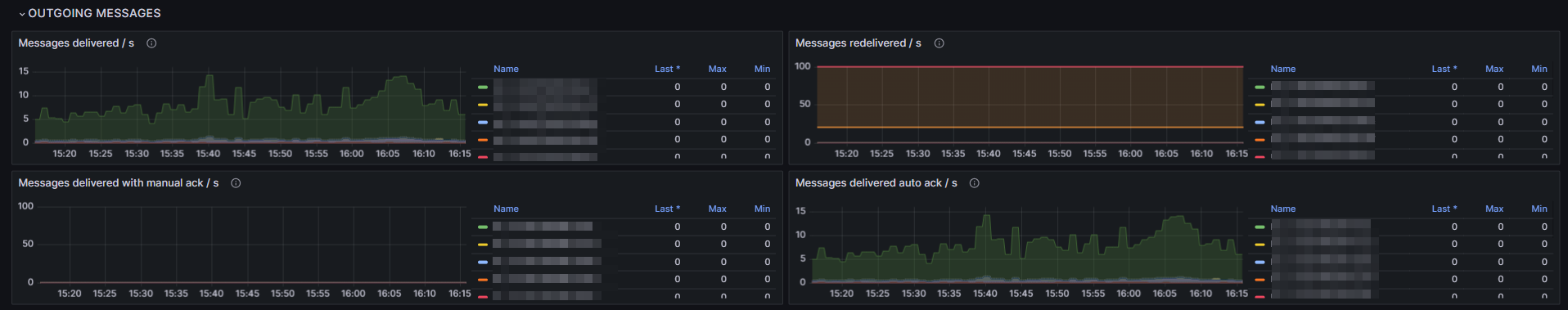This screenshot has width=1568, height=310.
Task: Click yellow series swatch in Messages redelivered legend
Action: pyautogui.click(x=1259, y=105)
